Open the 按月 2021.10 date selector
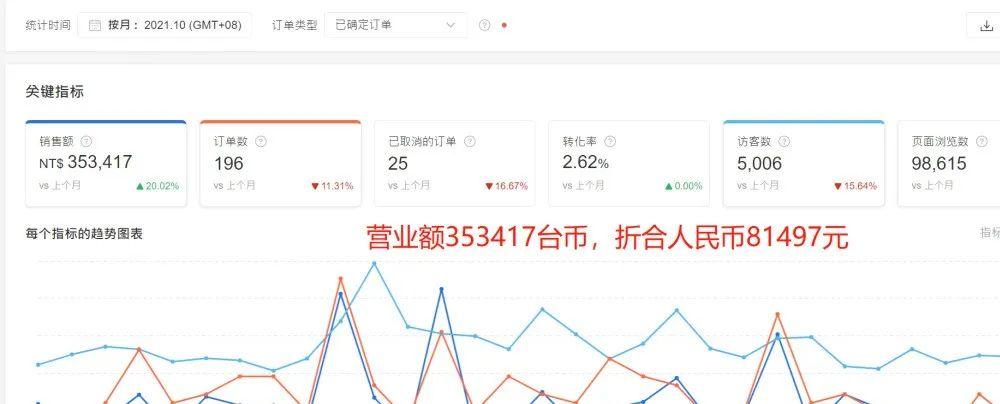 165,26
